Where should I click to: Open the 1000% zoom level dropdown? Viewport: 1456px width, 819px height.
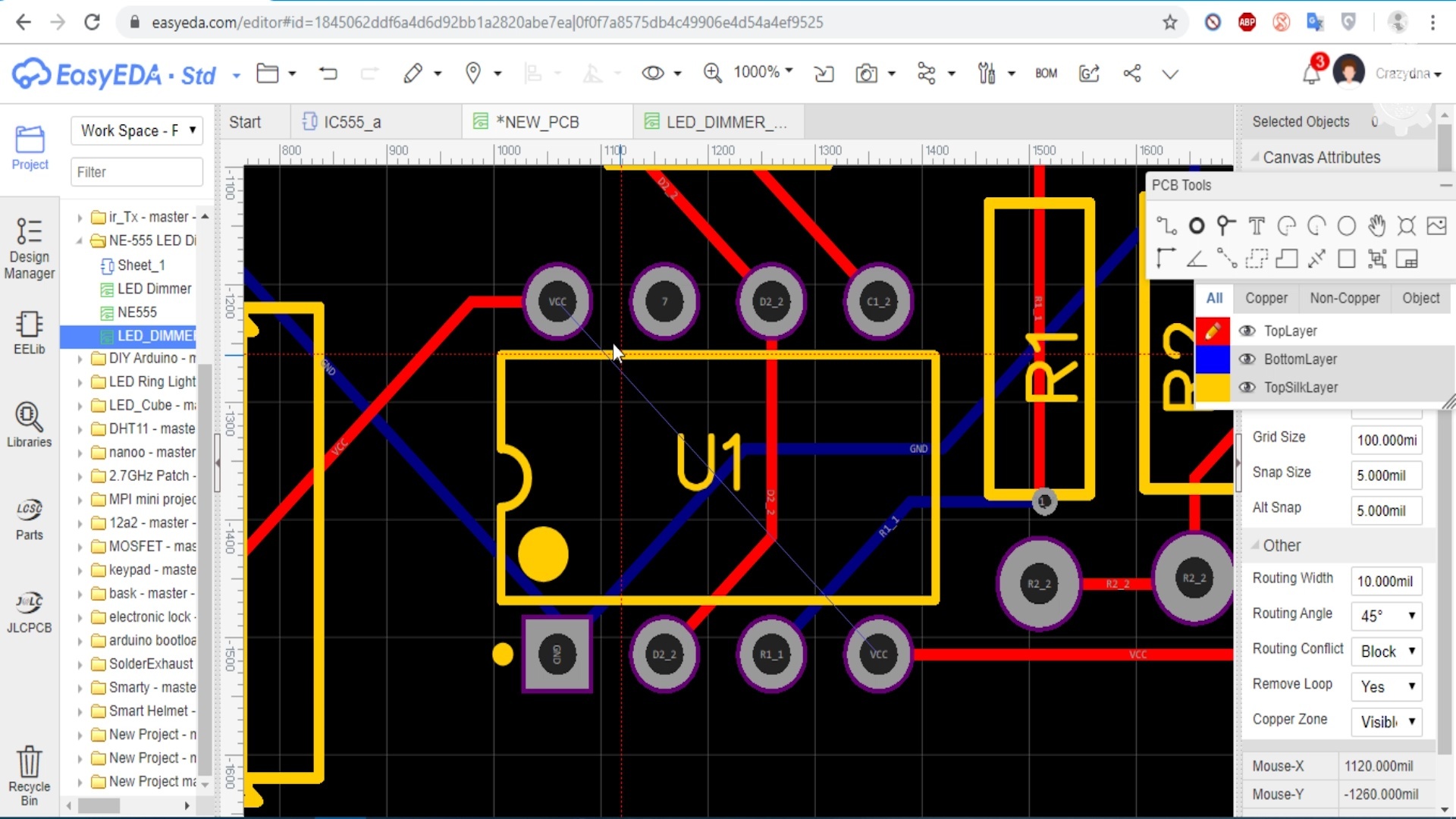pos(763,72)
